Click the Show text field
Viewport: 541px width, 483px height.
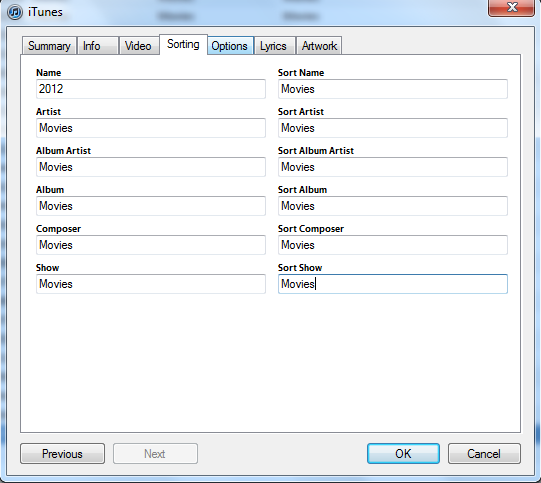coord(151,284)
